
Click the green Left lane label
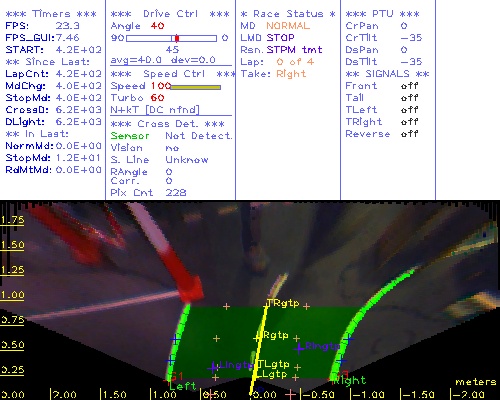pyautogui.click(x=183, y=386)
